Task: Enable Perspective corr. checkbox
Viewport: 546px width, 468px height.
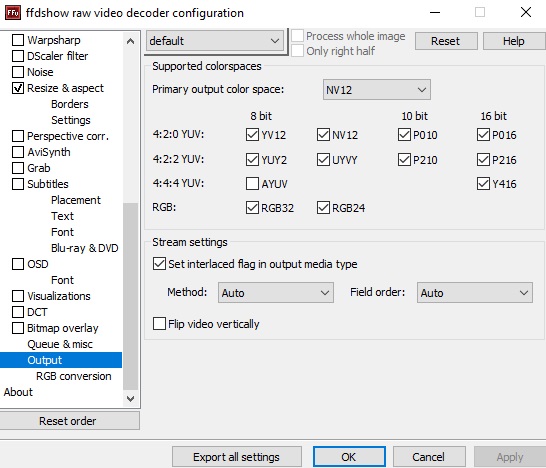Action: [x=18, y=136]
